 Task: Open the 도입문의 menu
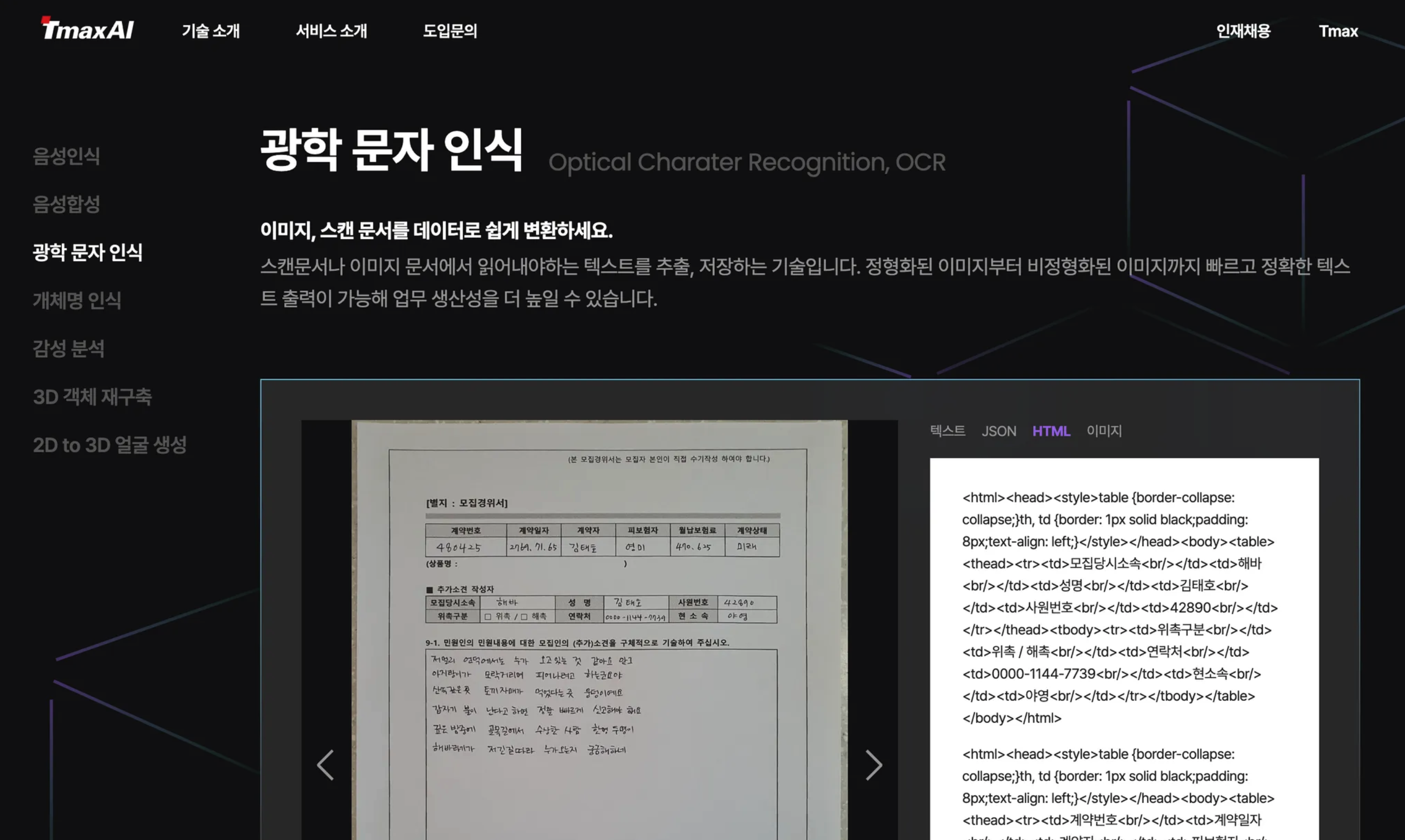(450, 31)
